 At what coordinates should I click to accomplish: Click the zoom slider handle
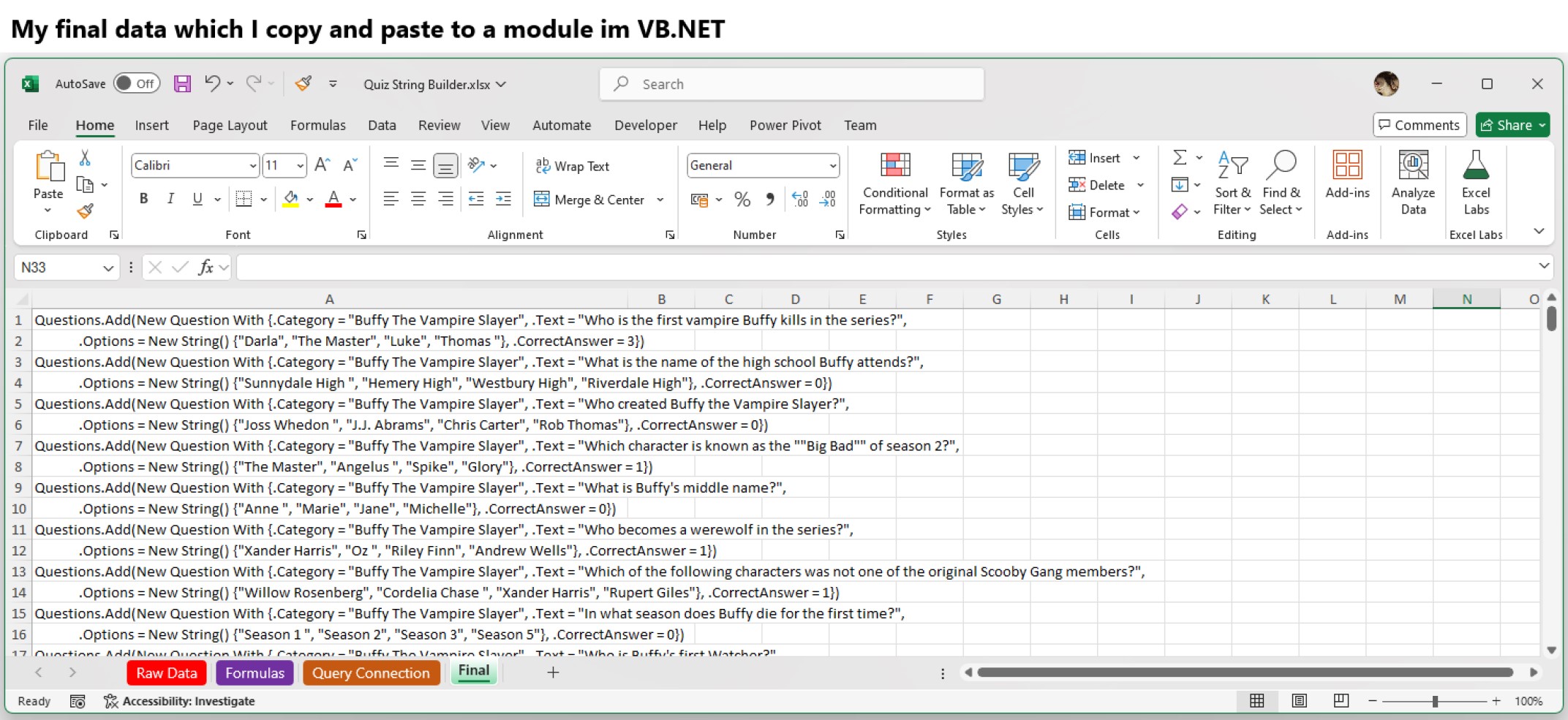[1435, 701]
